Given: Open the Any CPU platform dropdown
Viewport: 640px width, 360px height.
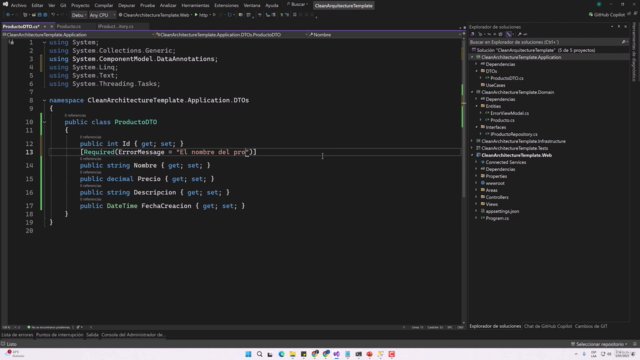Looking at the screenshot, I should coord(102,15).
